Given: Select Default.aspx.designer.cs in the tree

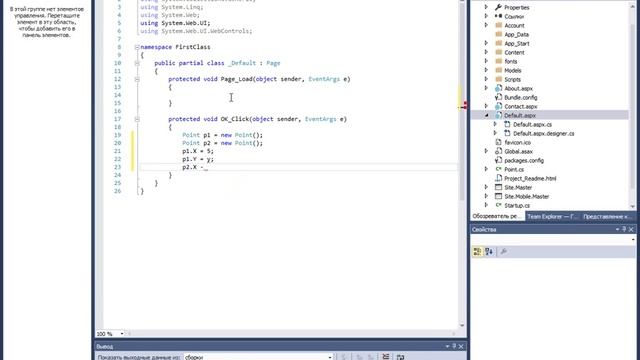Looking at the screenshot, I should click(544, 133).
